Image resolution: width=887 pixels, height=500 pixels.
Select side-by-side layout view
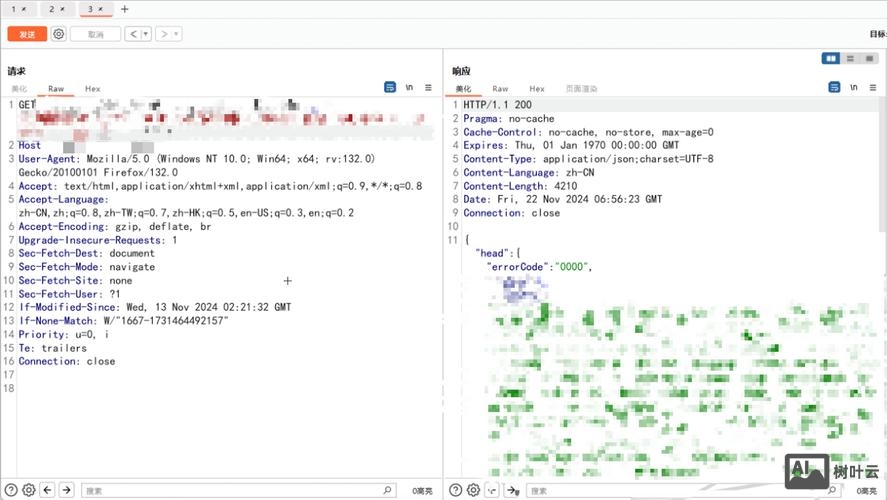(x=831, y=58)
